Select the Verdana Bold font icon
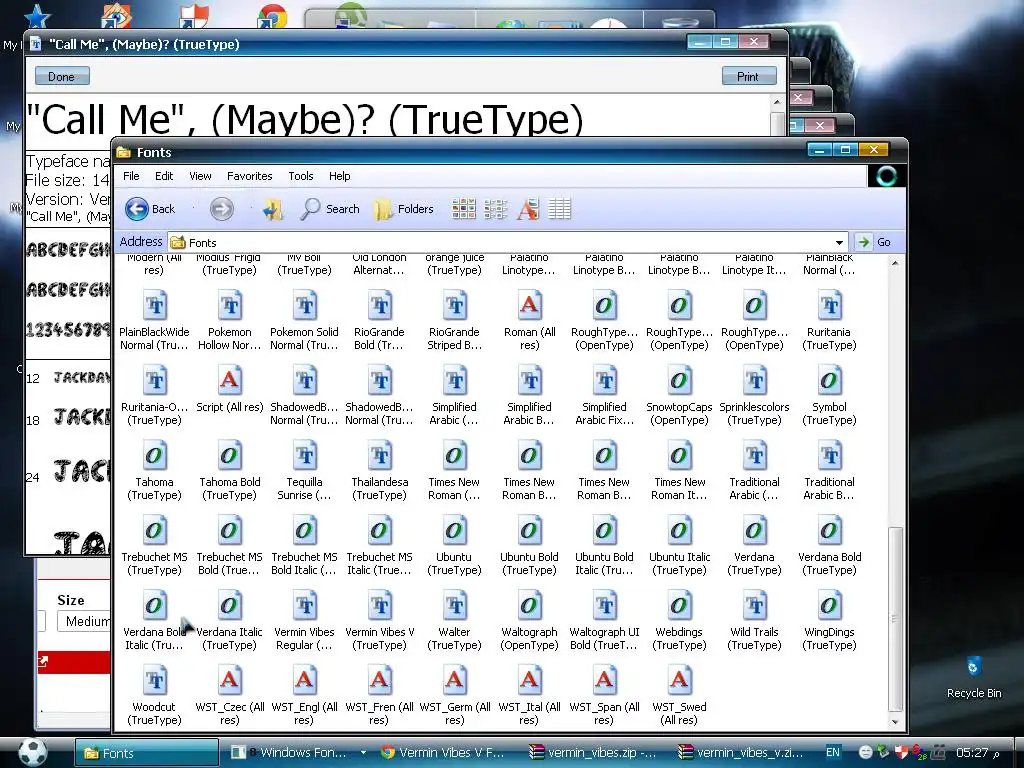The image size is (1024, 768). (829, 532)
